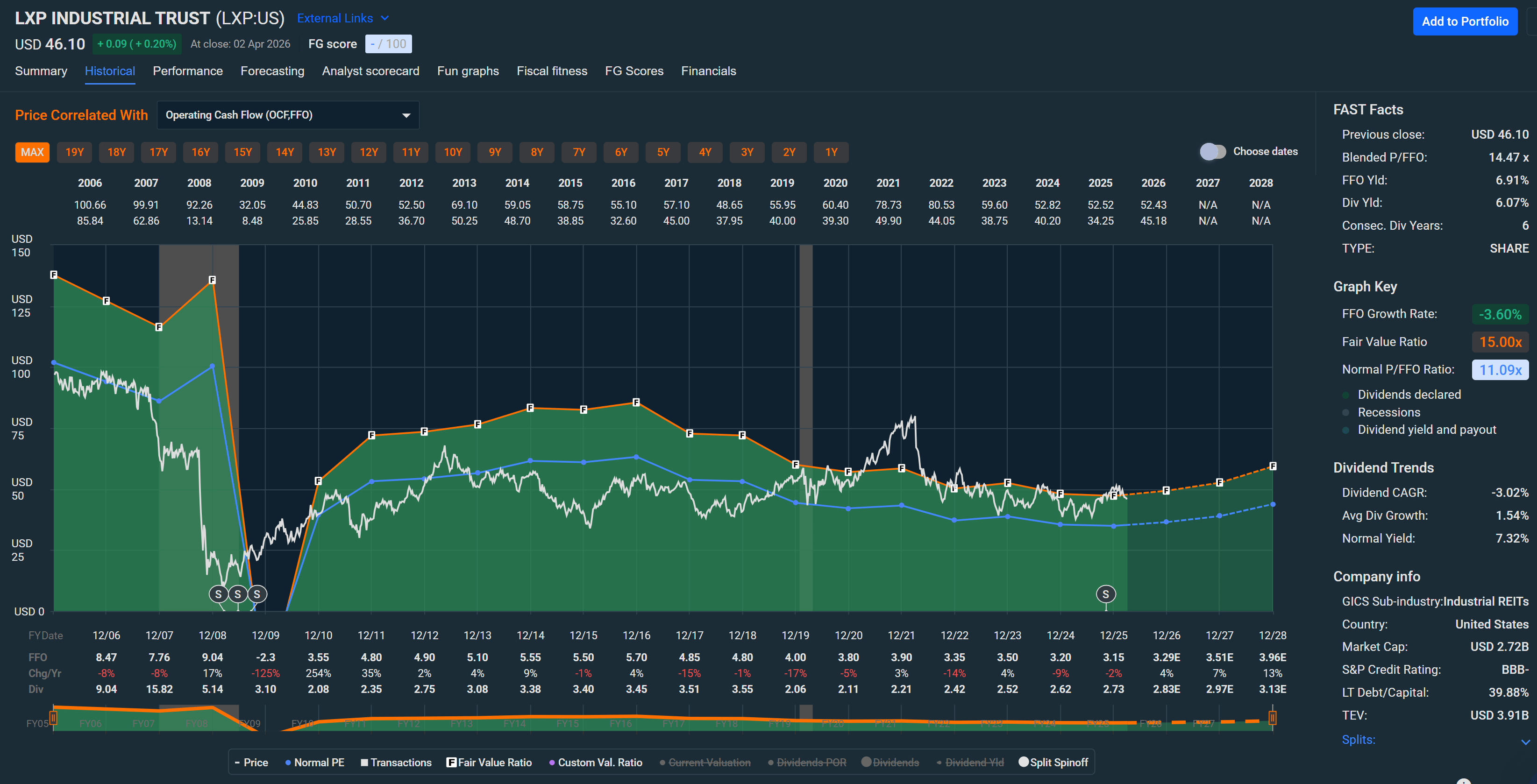The height and width of the screenshot is (784, 1537).
Task: Enable Current Valuation legend series
Action: (x=704, y=763)
